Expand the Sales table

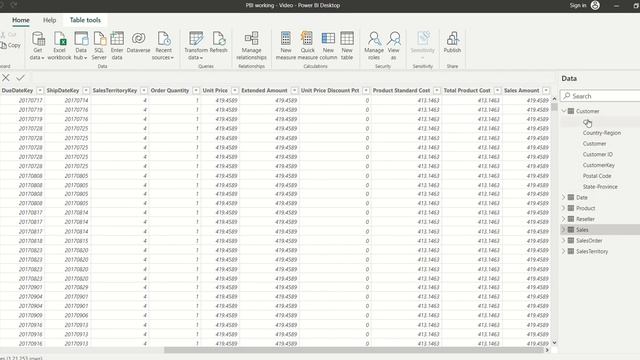coord(564,230)
